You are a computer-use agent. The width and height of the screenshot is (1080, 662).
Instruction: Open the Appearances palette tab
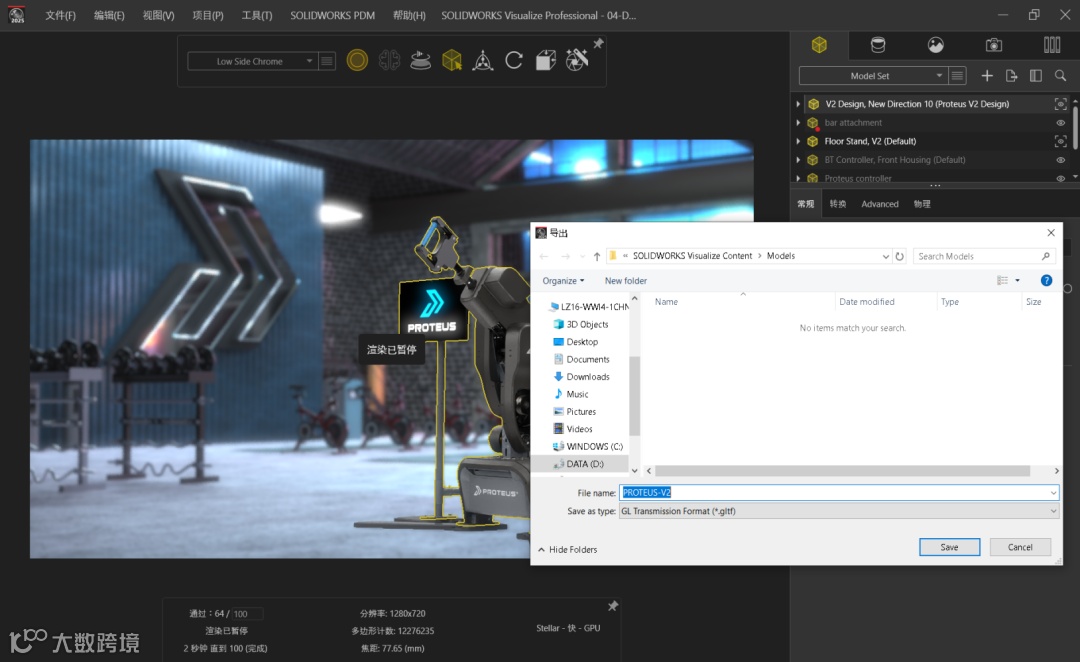[878, 45]
